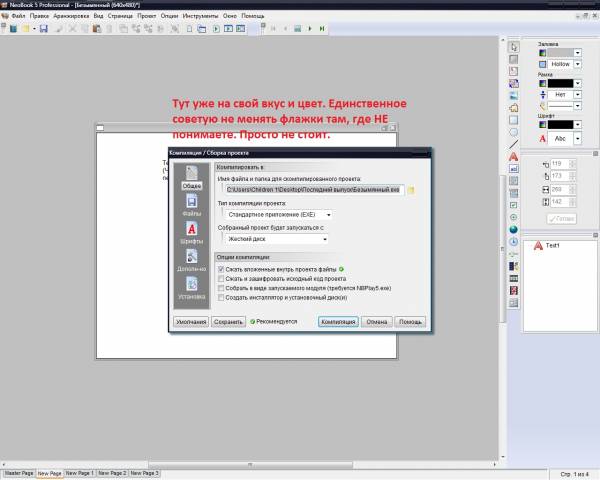This screenshot has height=480, width=600.
Task: Enable compress and encrypt source code
Action: point(221,278)
